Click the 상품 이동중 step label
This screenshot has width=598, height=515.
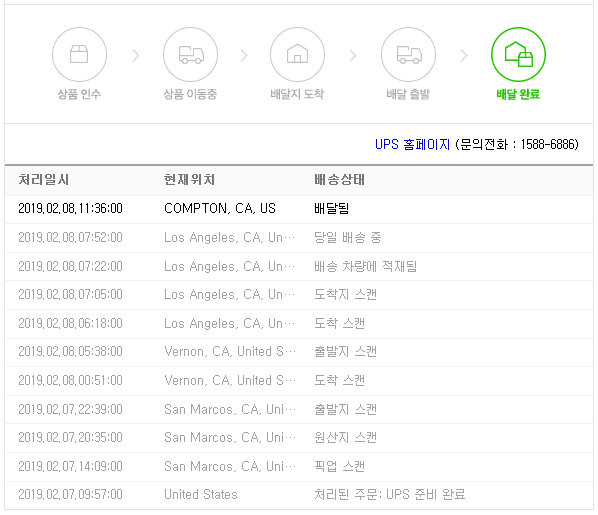190,94
